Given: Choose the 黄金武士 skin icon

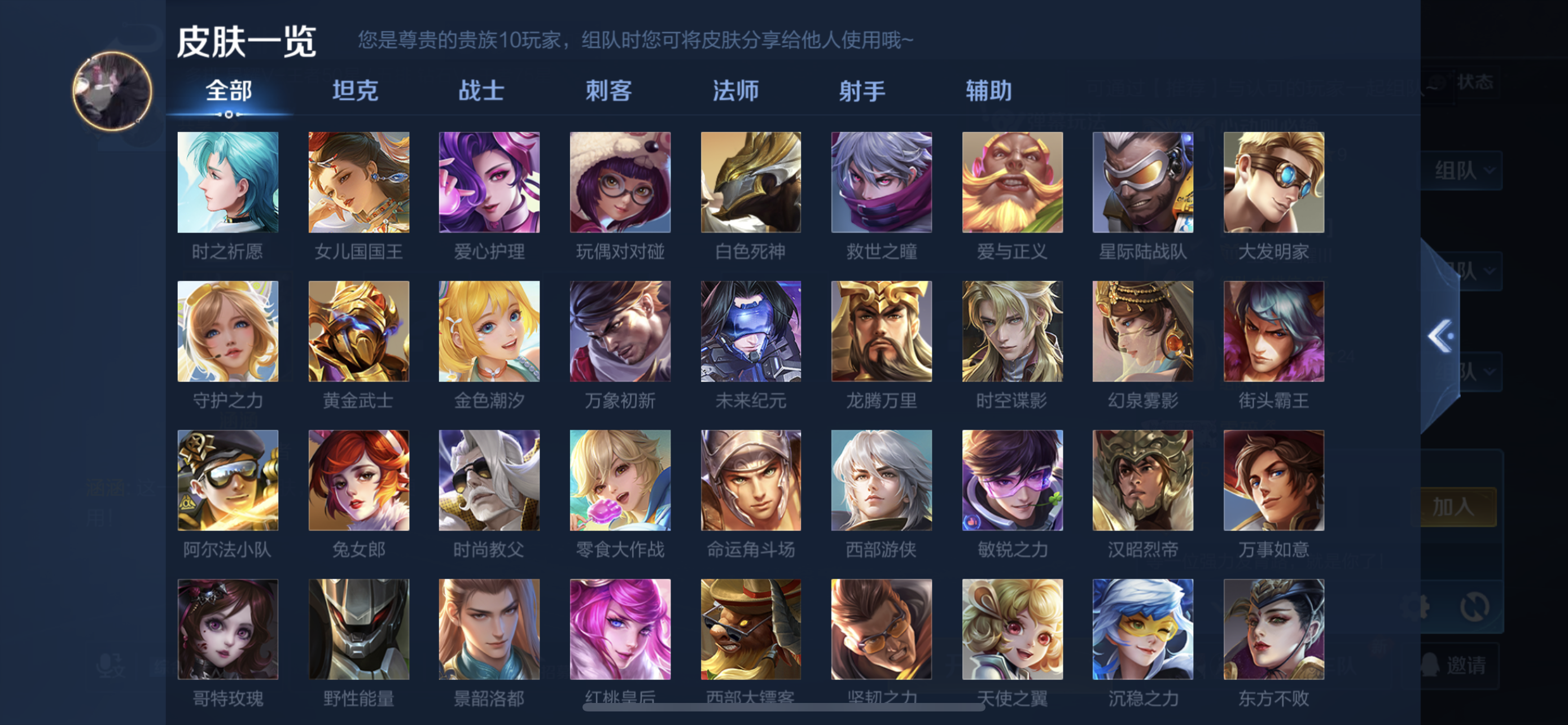Looking at the screenshot, I should click(x=358, y=331).
